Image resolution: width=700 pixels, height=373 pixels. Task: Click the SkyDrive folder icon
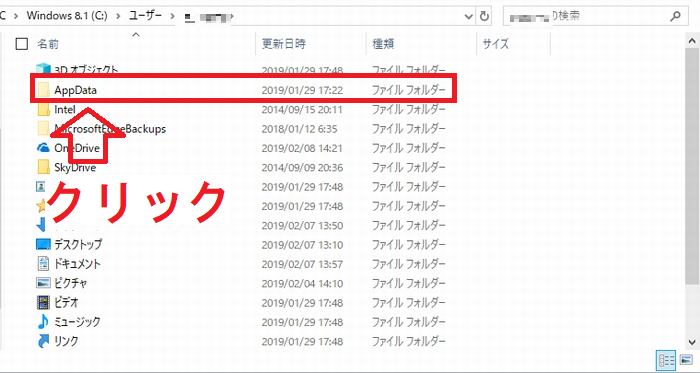pos(44,167)
